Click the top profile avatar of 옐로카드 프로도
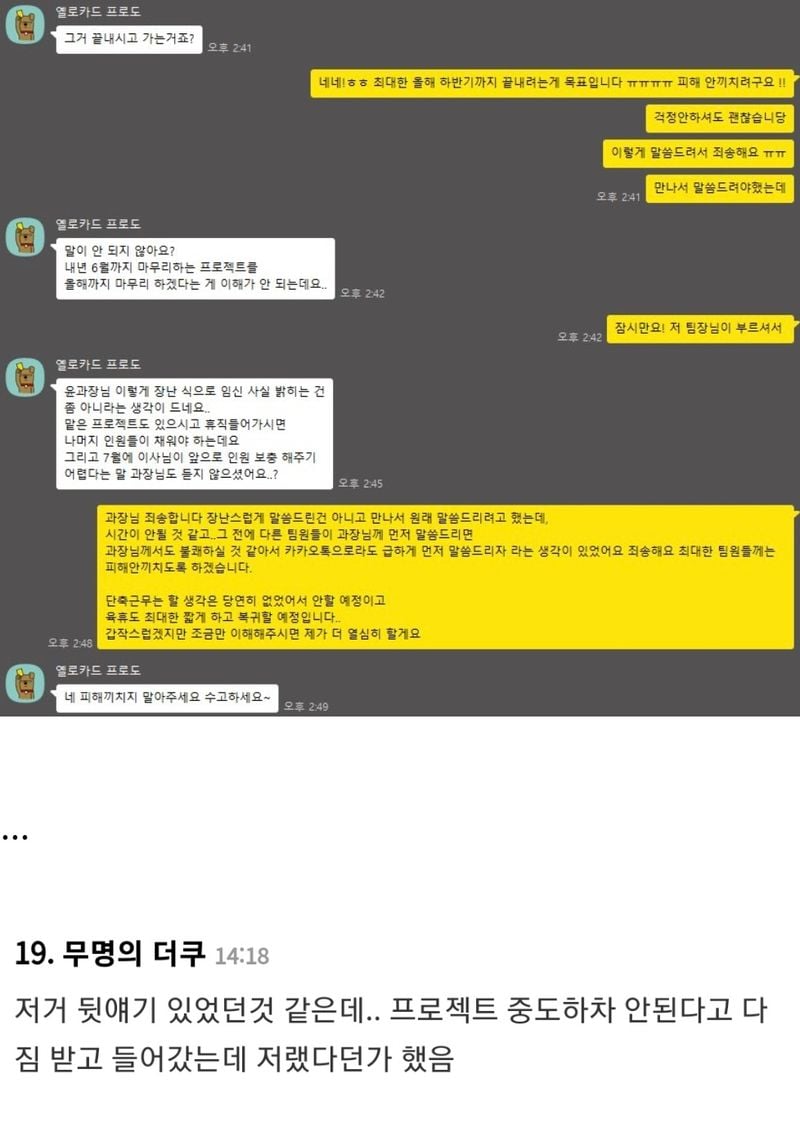 click(25, 25)
